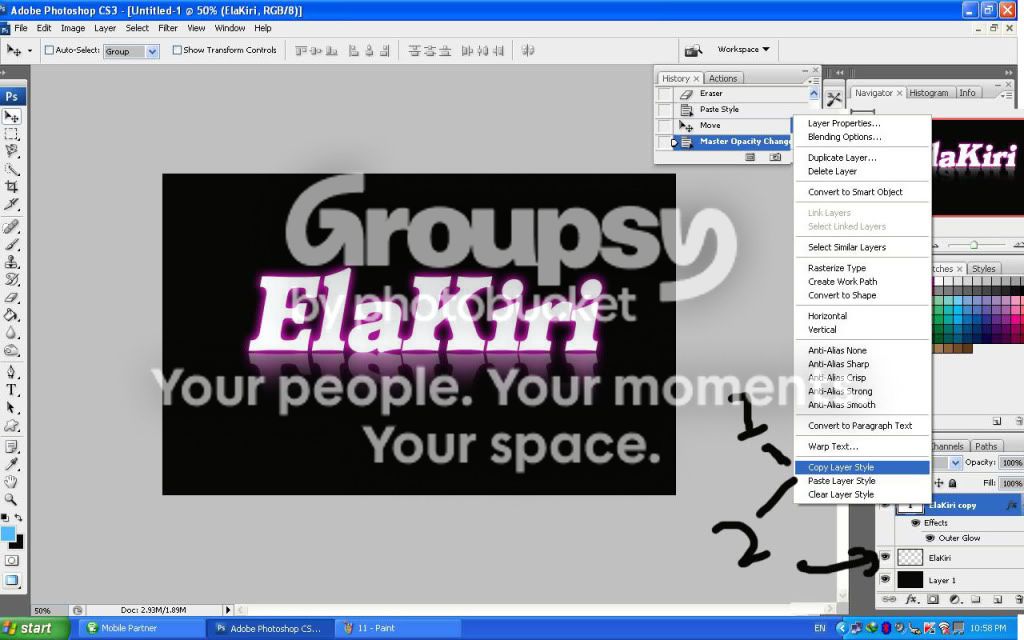Viewport: 1024px width, 640px height.
Task: Hide the ElaKiri layer eye icon
Action: [x=885, y=557]
